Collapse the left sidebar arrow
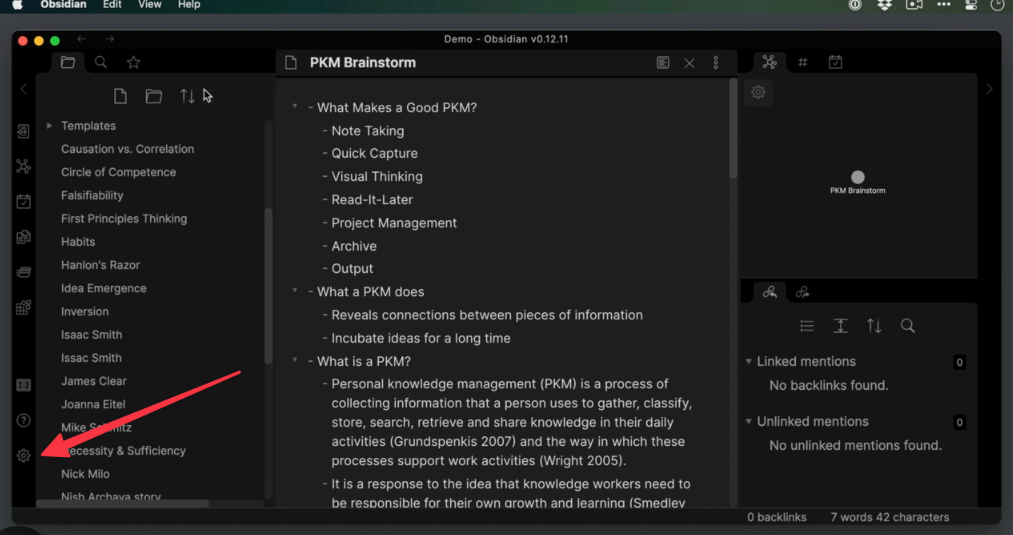Screen dimensions: 1013x535 (23, 89)
